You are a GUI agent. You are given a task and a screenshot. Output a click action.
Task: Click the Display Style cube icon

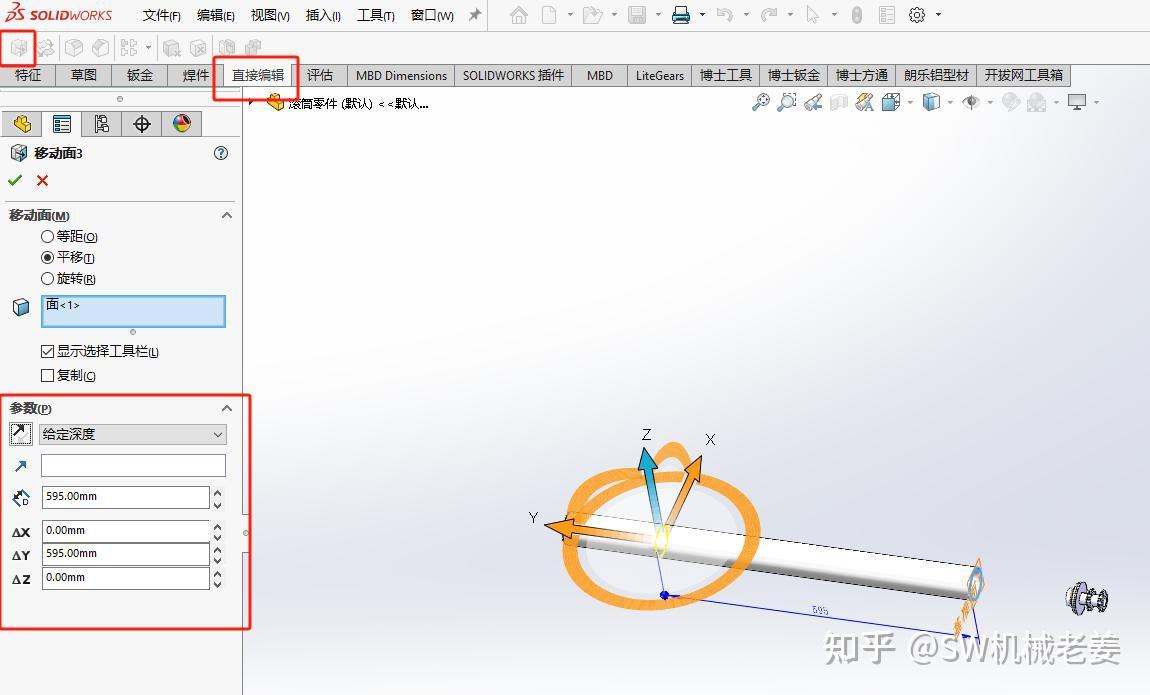pyautogui.click(x=932, y=102)
